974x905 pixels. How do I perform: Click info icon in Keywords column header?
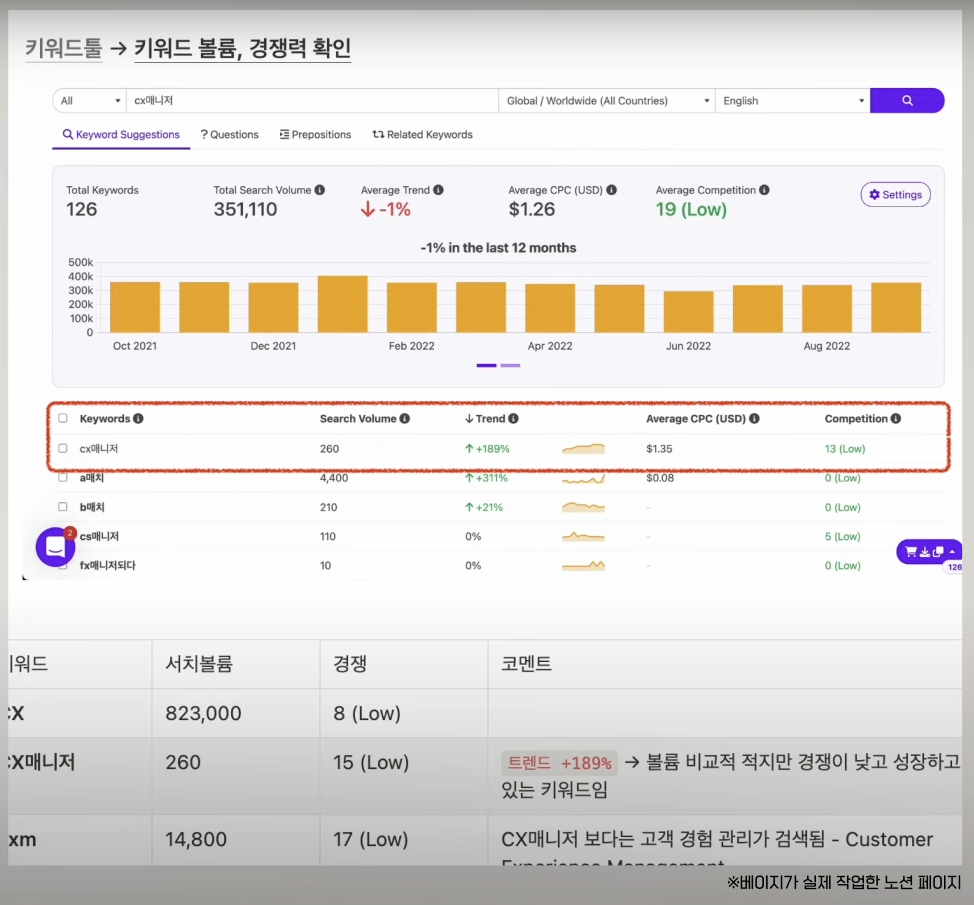click(139, 419)
